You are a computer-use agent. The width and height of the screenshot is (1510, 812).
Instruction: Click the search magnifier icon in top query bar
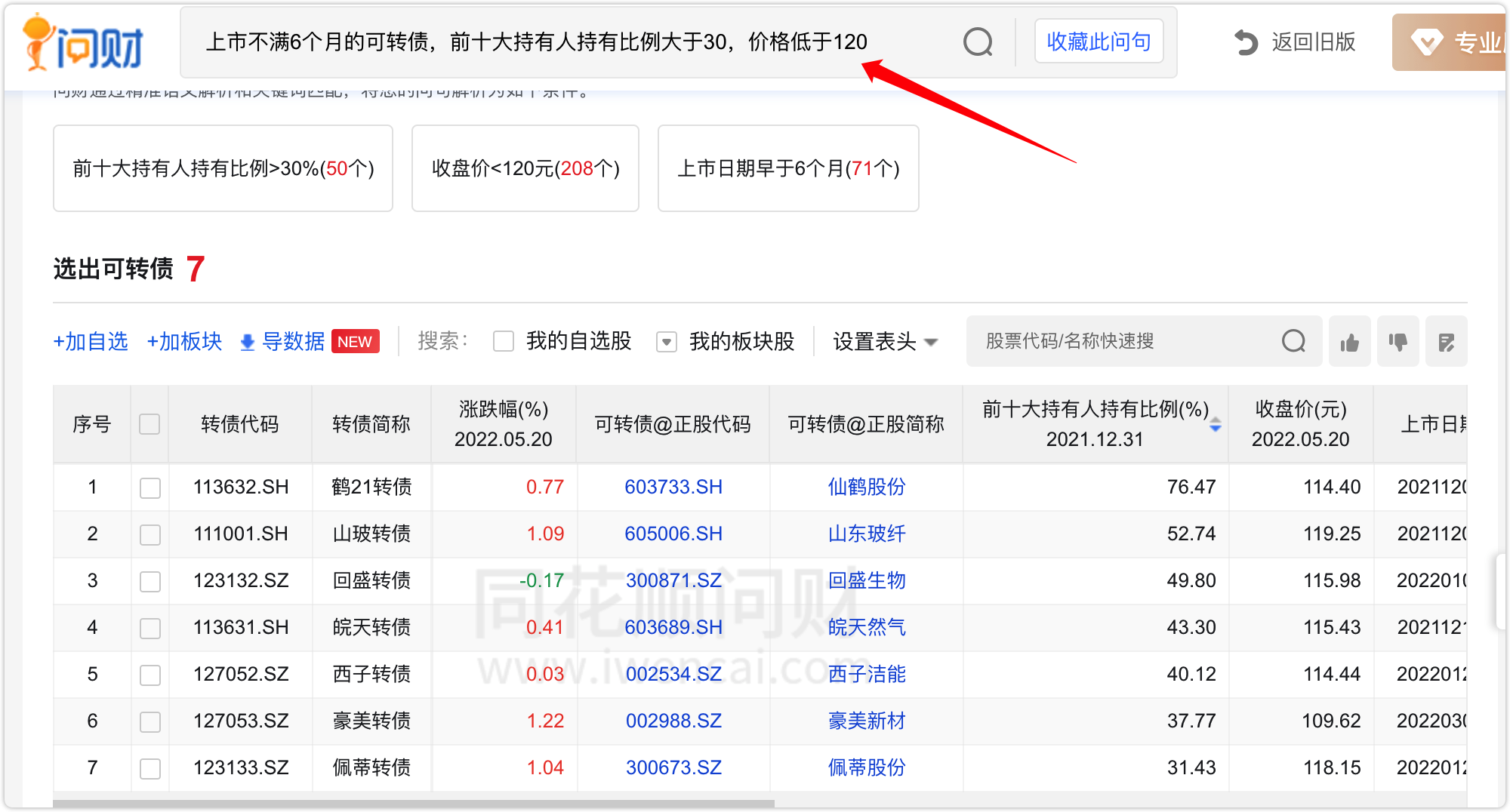click(978, 42)
